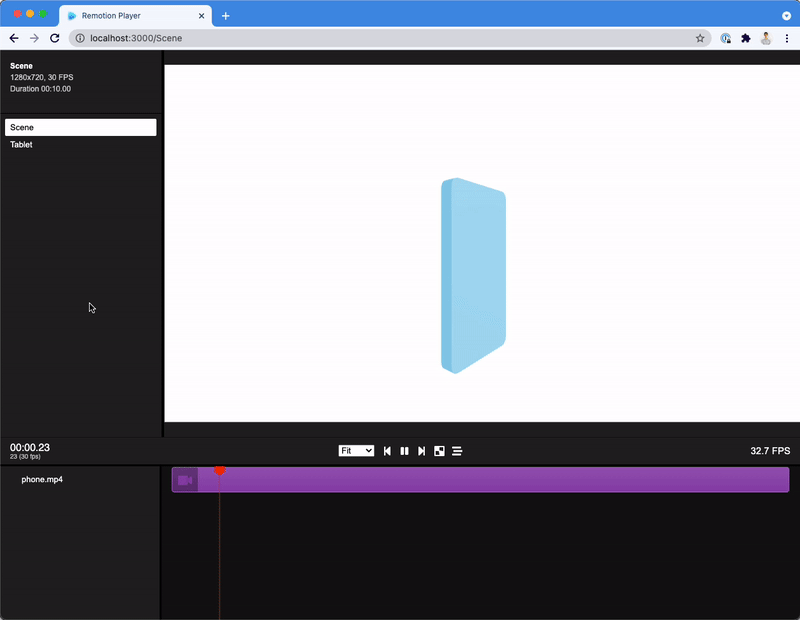Viewport: 800px width, 620px height.
Task: Click the localhost:3000/Scene address bar
Action: coord(390,38)
